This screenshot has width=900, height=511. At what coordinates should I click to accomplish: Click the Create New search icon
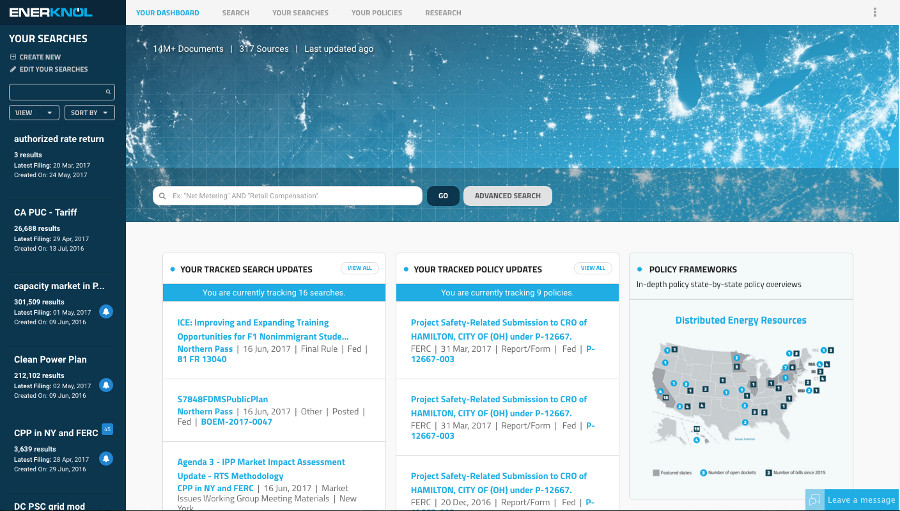click(x=13, y=57)
